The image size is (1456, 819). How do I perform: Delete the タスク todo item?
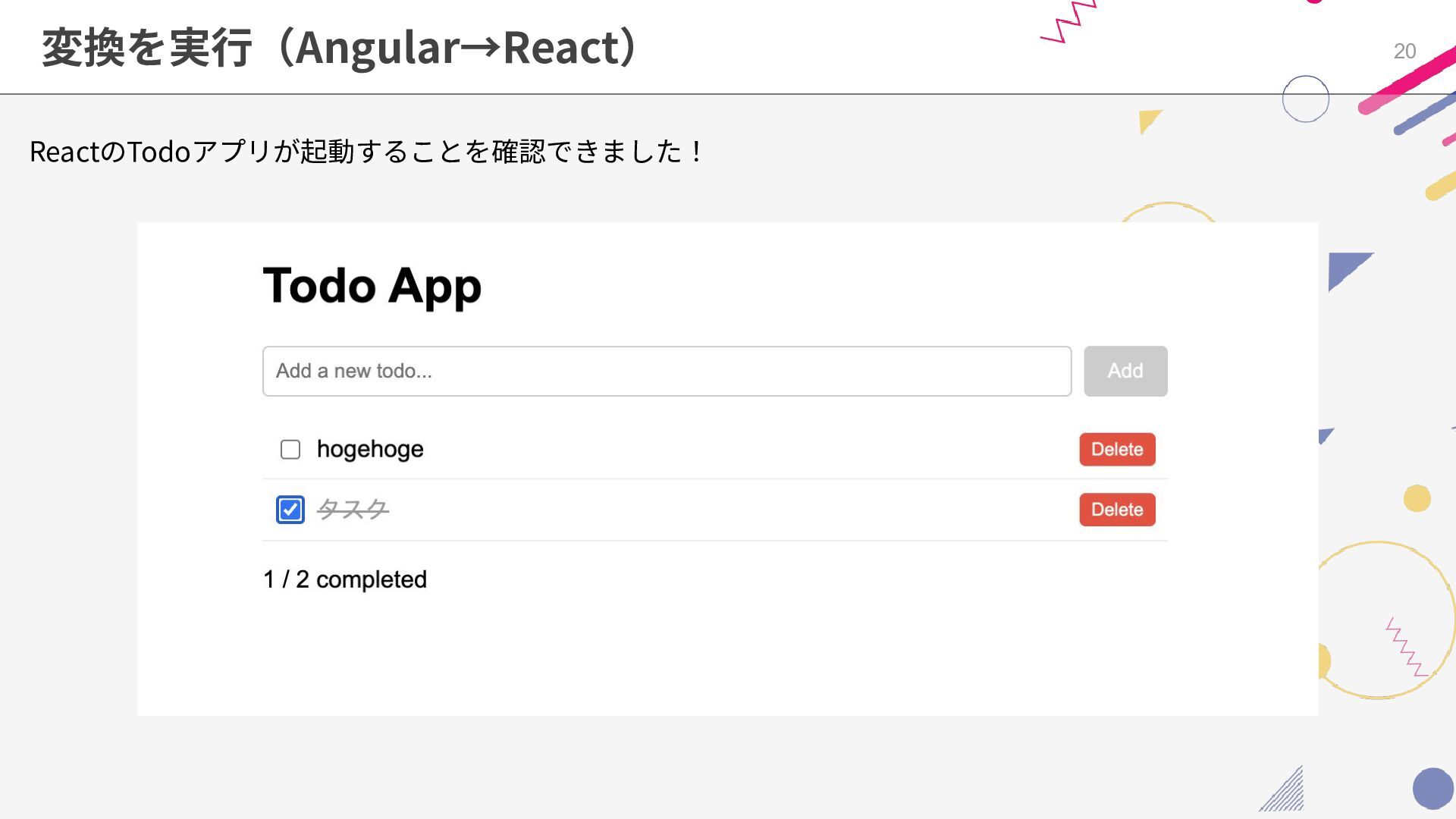click(1117, 510)
